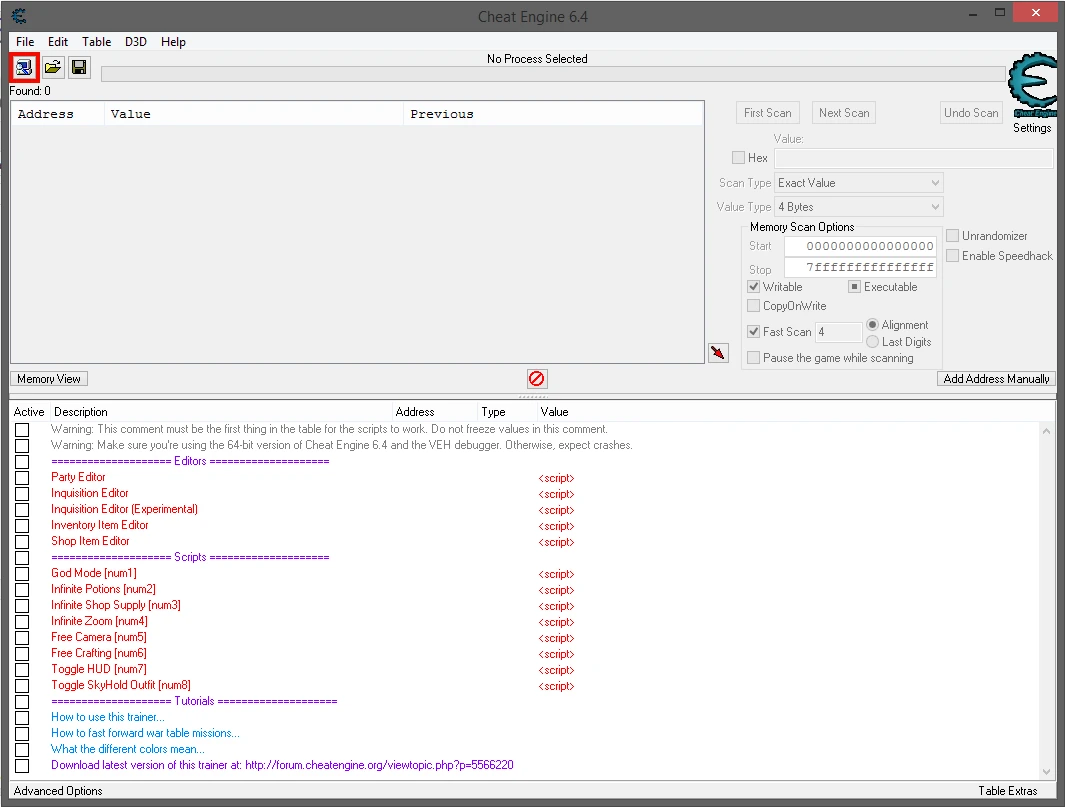Screen dimensions: 1065x807
Task: Enable the Unrandomizer checkbox
Action: pyautogui.click(x=952, y=236)
